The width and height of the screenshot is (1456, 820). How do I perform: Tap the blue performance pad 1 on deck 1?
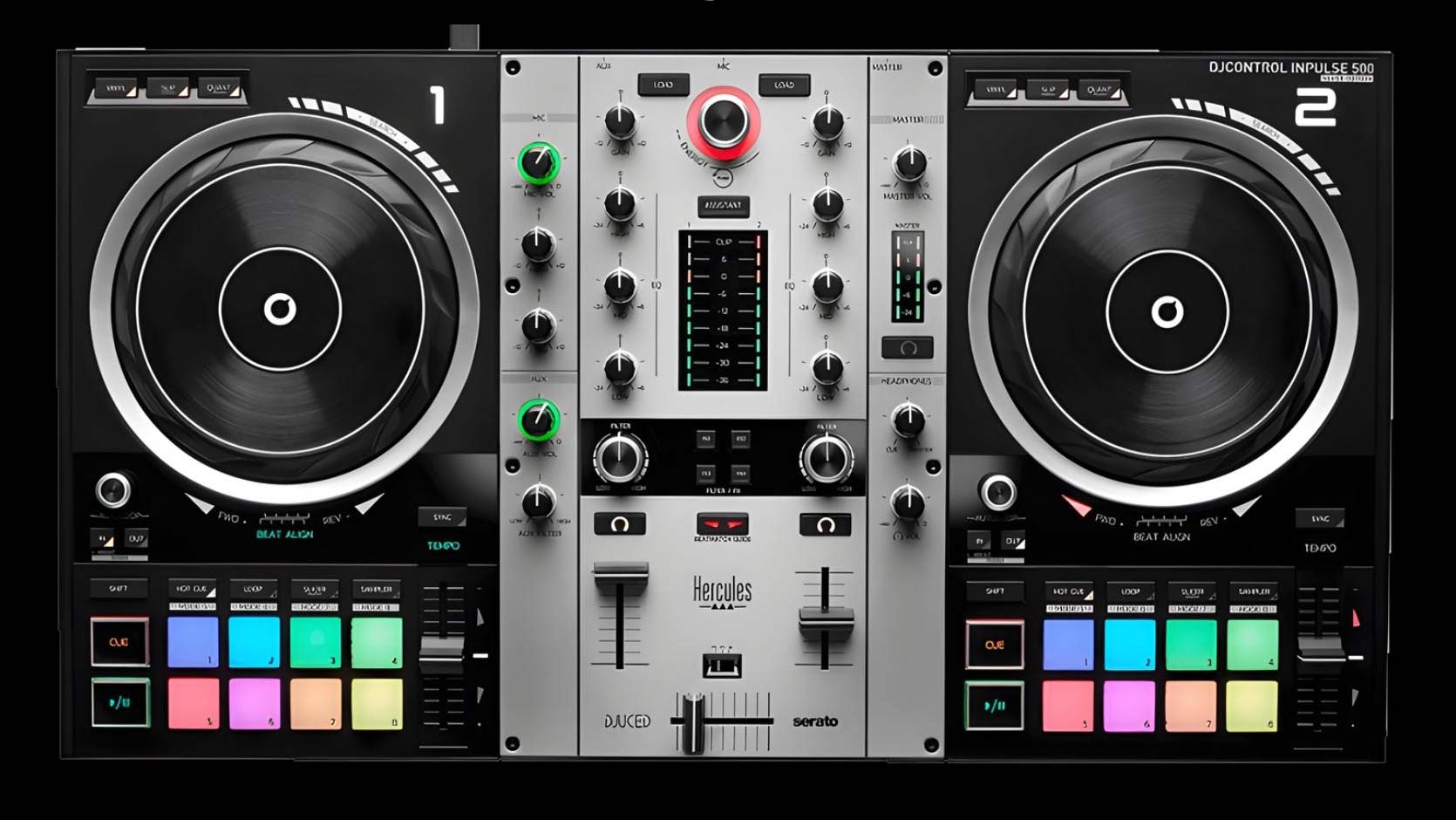pos(193,643)
